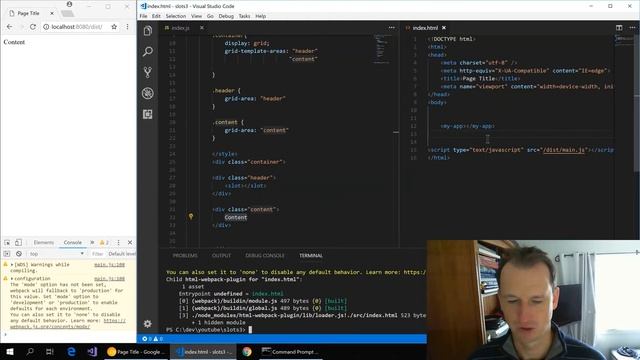Open the Go menu
640x360 pixels.
pyautogui.click(x=210, y=16)
